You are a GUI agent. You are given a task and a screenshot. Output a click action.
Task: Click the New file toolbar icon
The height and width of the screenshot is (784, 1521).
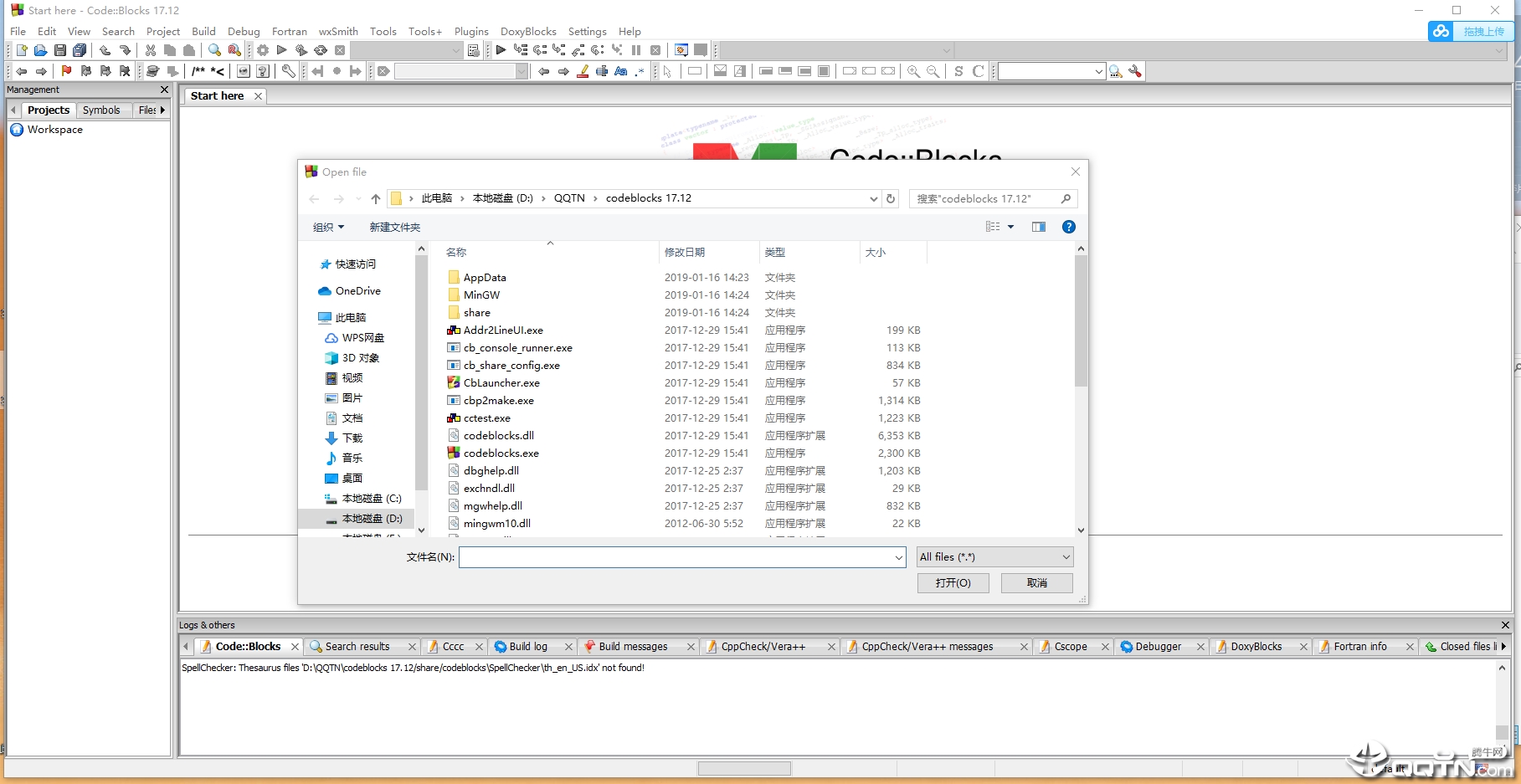click(22, 50)
